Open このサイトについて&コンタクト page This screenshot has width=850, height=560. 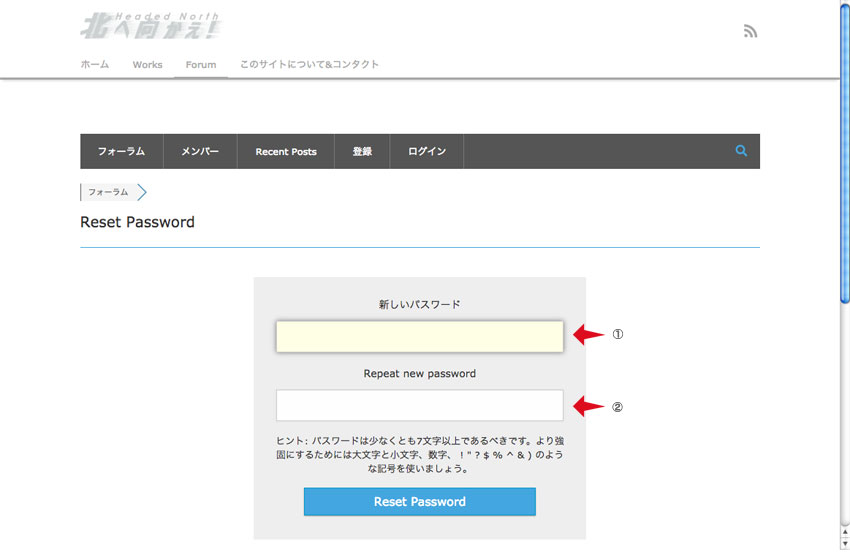(309, 65)
